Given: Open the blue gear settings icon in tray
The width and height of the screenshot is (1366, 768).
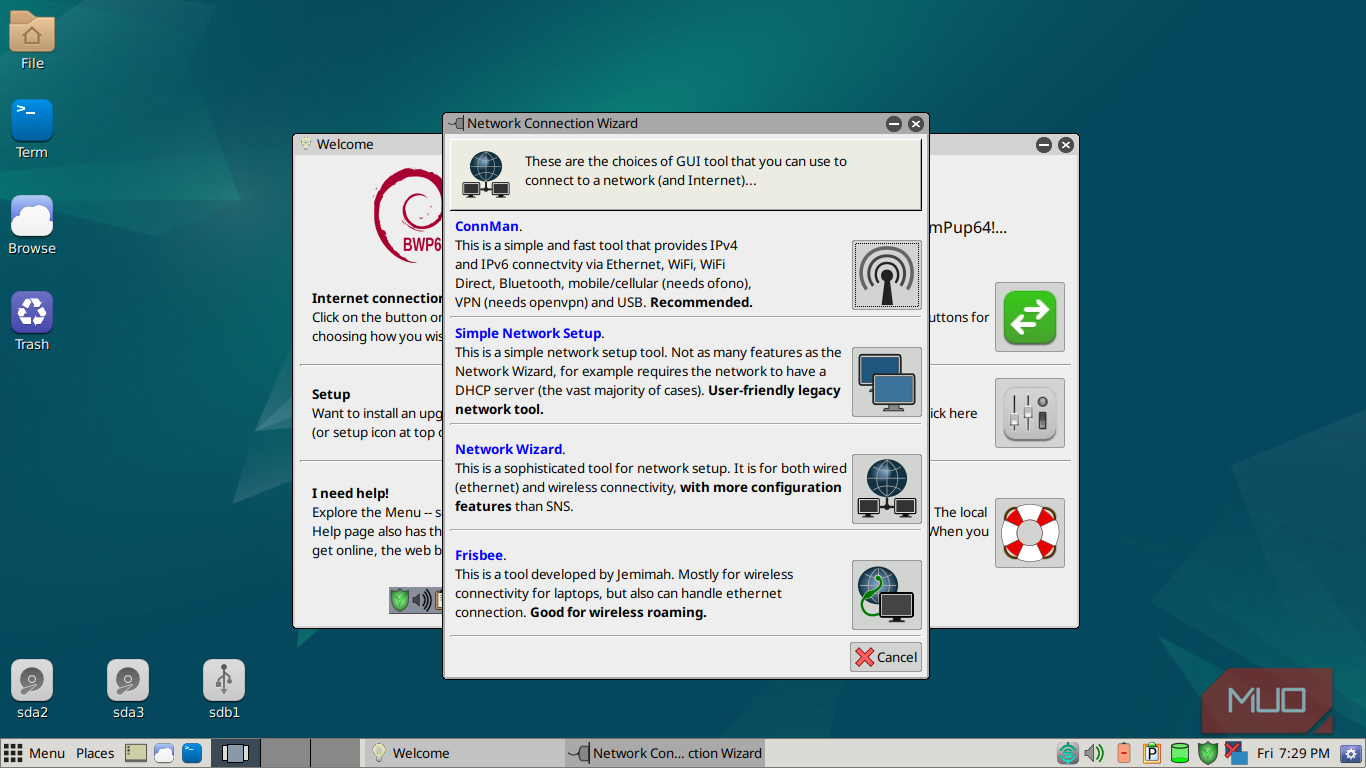Looking at the screenshot, I should (1352, 753).
